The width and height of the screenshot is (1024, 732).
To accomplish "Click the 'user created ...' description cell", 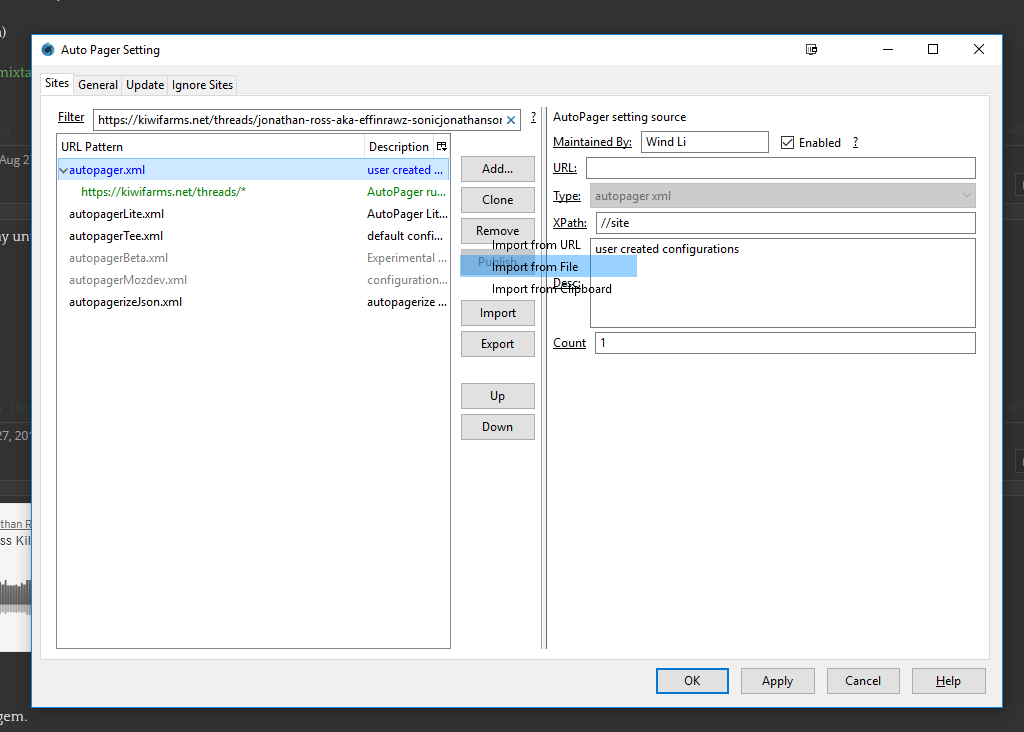I will tap(405, 170).
